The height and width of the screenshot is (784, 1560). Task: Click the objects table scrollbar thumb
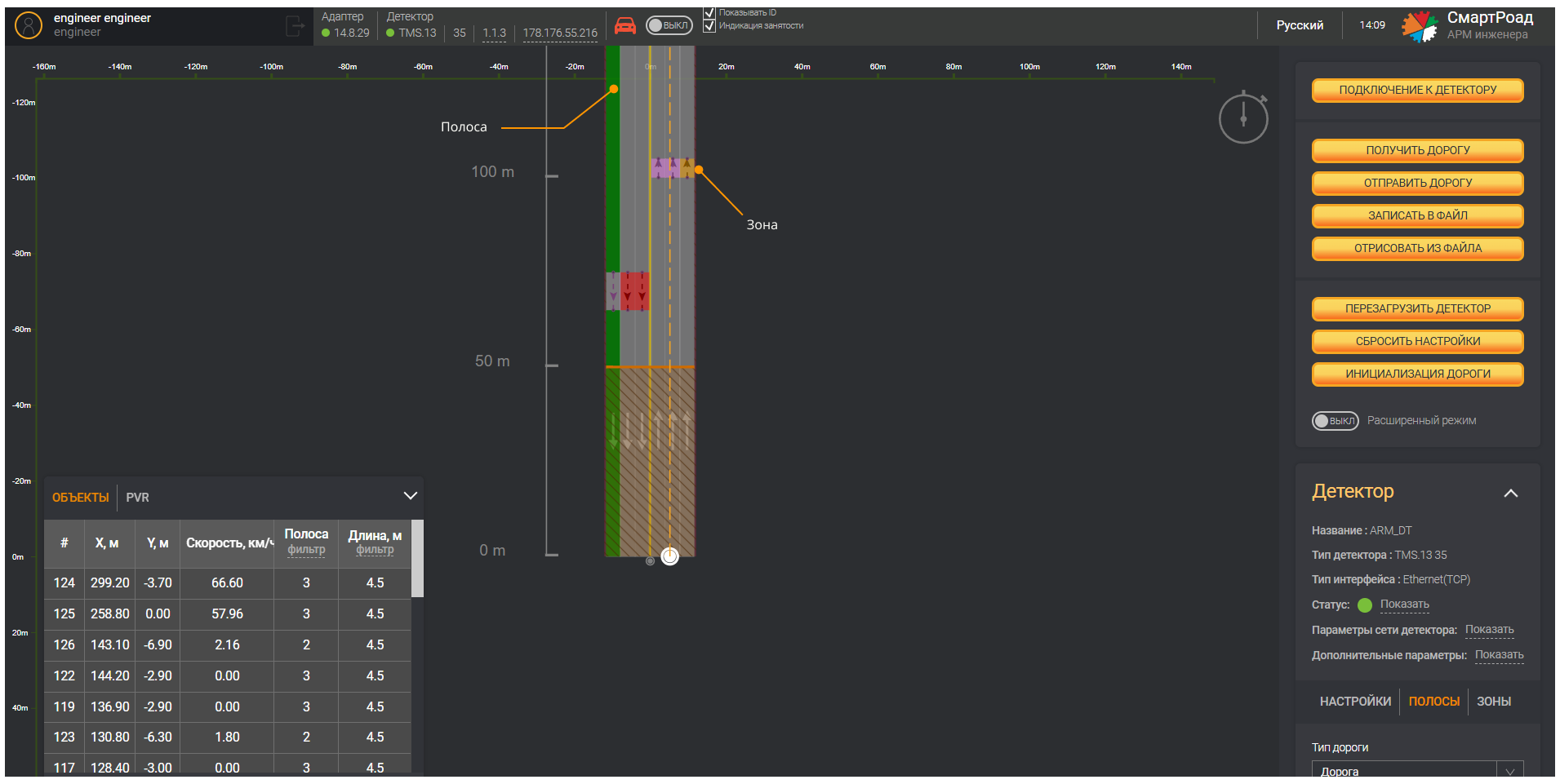(x=417, y=559)
